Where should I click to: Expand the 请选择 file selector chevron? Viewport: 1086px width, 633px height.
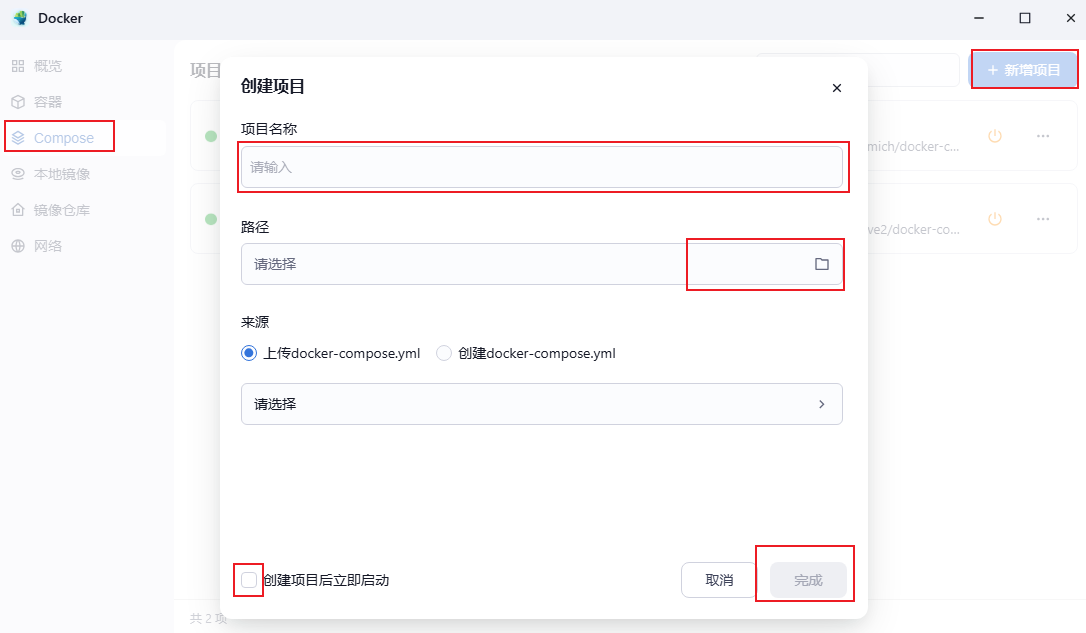click(821, 404)
